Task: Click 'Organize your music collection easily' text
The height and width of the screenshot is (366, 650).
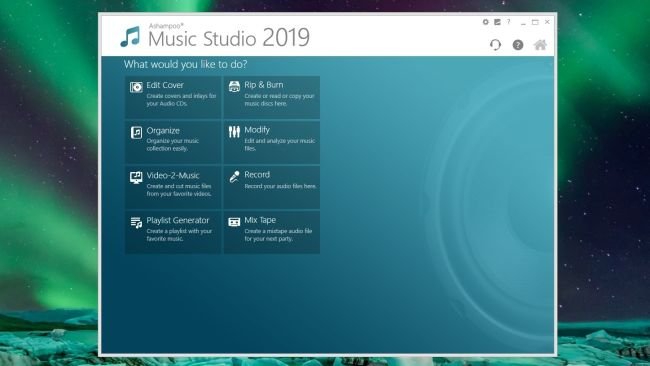Action: point(172,145)
